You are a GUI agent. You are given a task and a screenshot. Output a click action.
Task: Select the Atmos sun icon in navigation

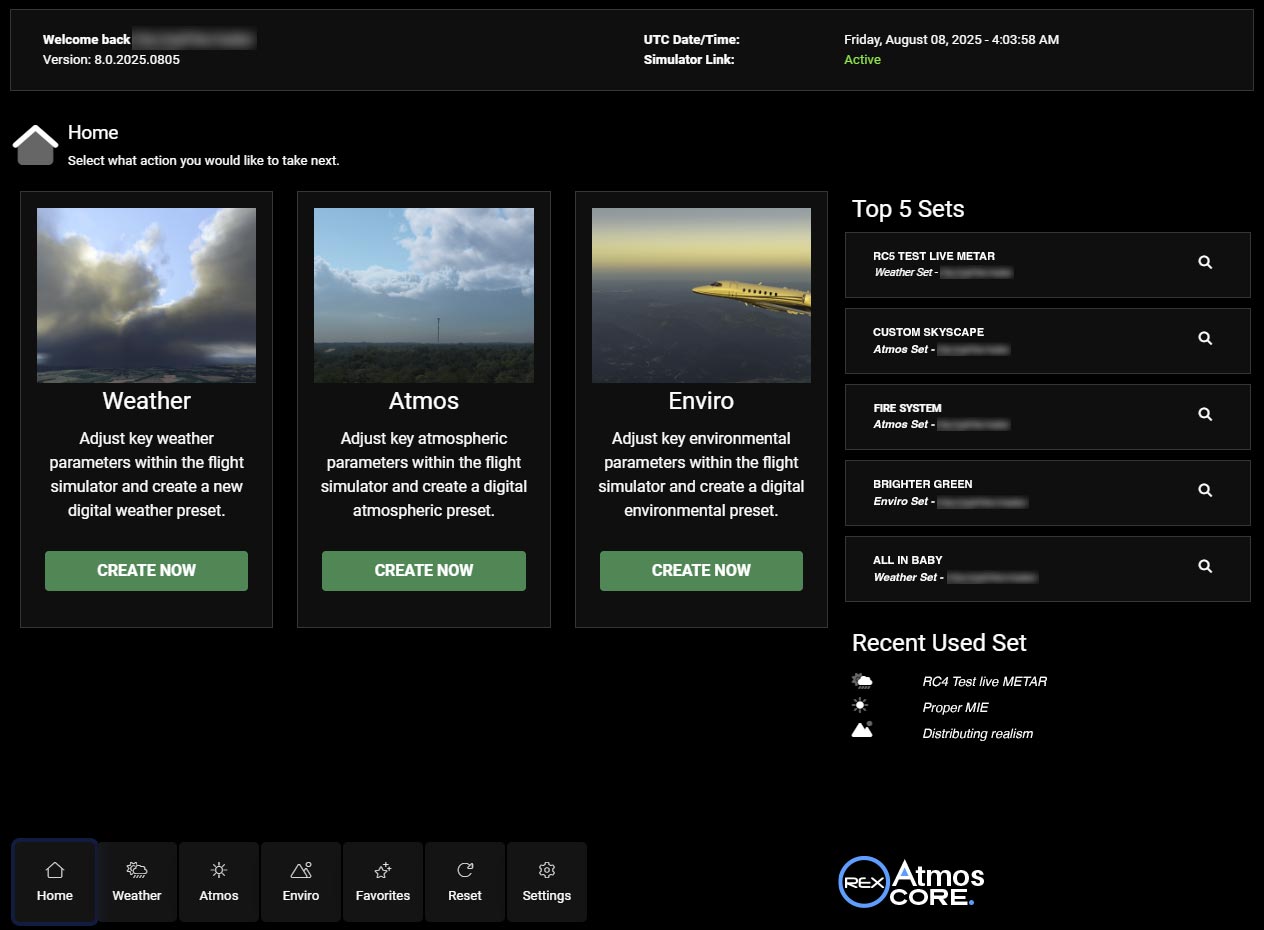tap(218, 870)
